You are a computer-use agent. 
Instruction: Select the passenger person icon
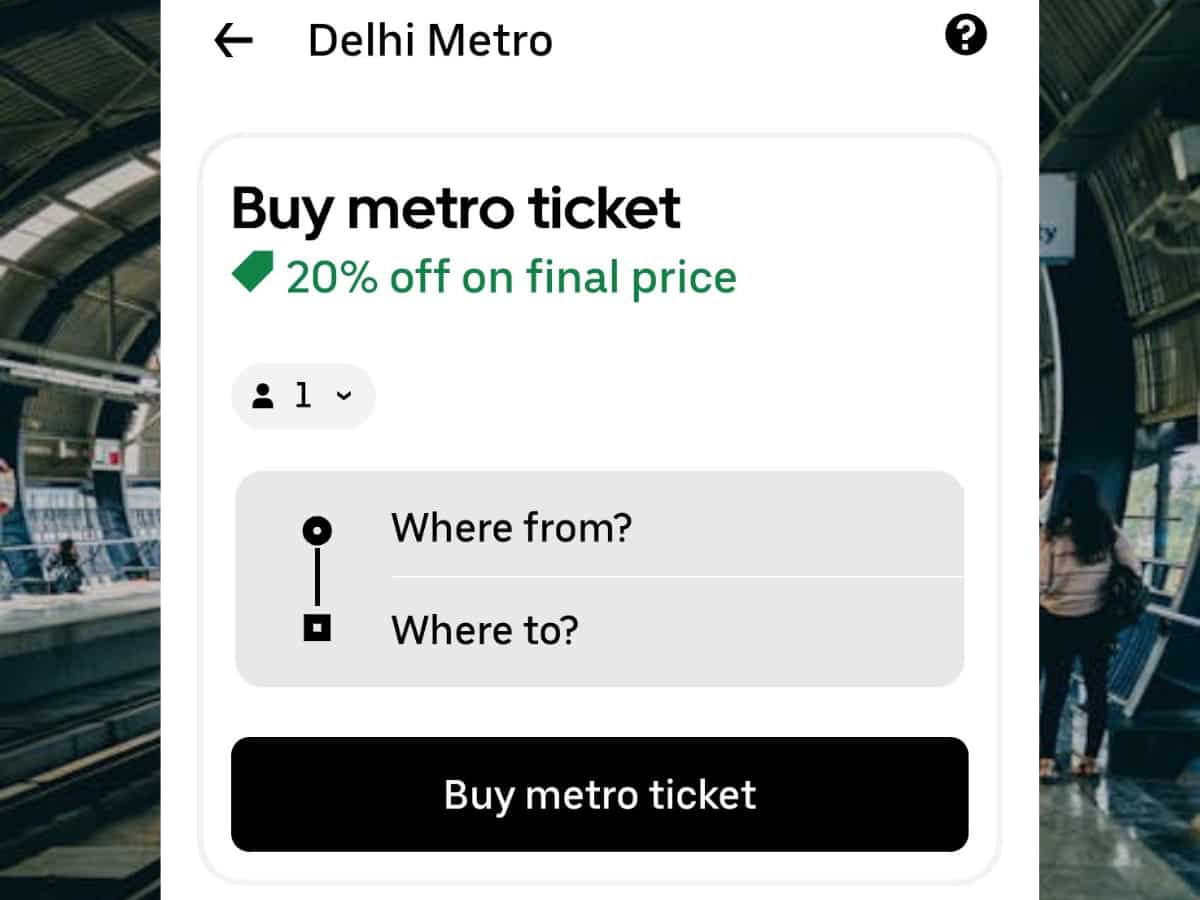[263, 396]
